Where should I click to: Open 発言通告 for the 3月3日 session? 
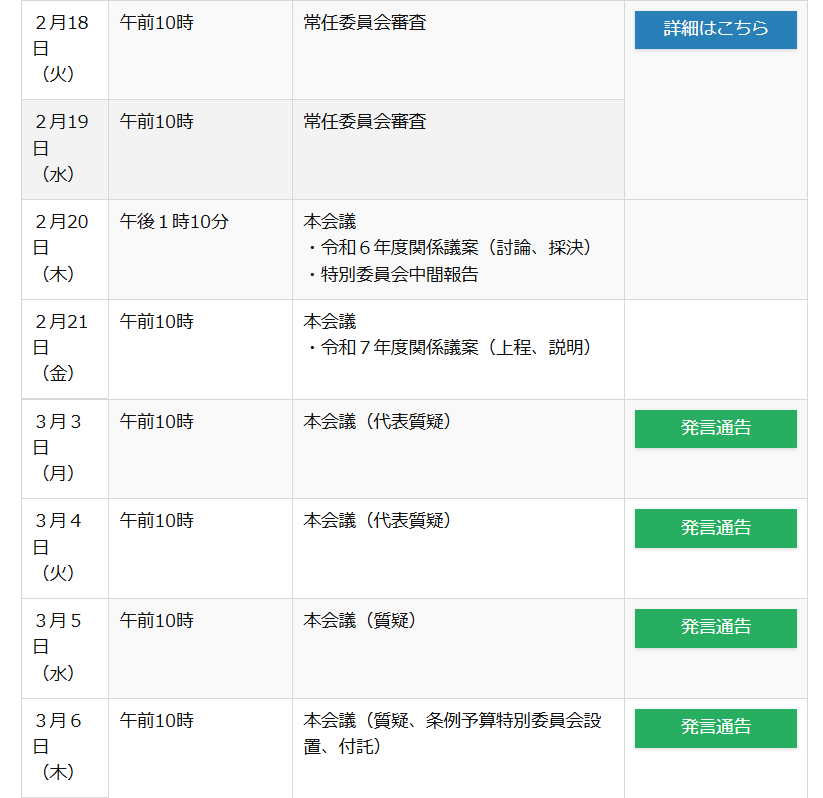tap(715, 428)
